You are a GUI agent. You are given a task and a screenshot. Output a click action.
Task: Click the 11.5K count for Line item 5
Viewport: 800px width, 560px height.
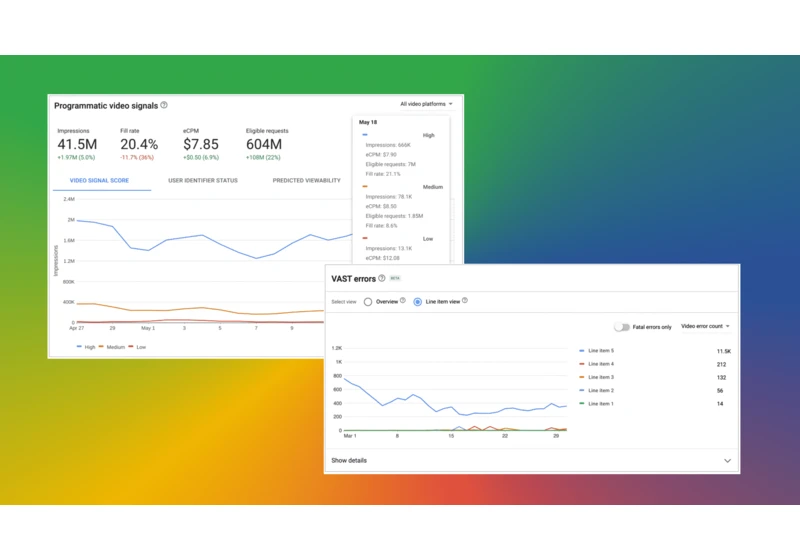[x=723, y=351]
